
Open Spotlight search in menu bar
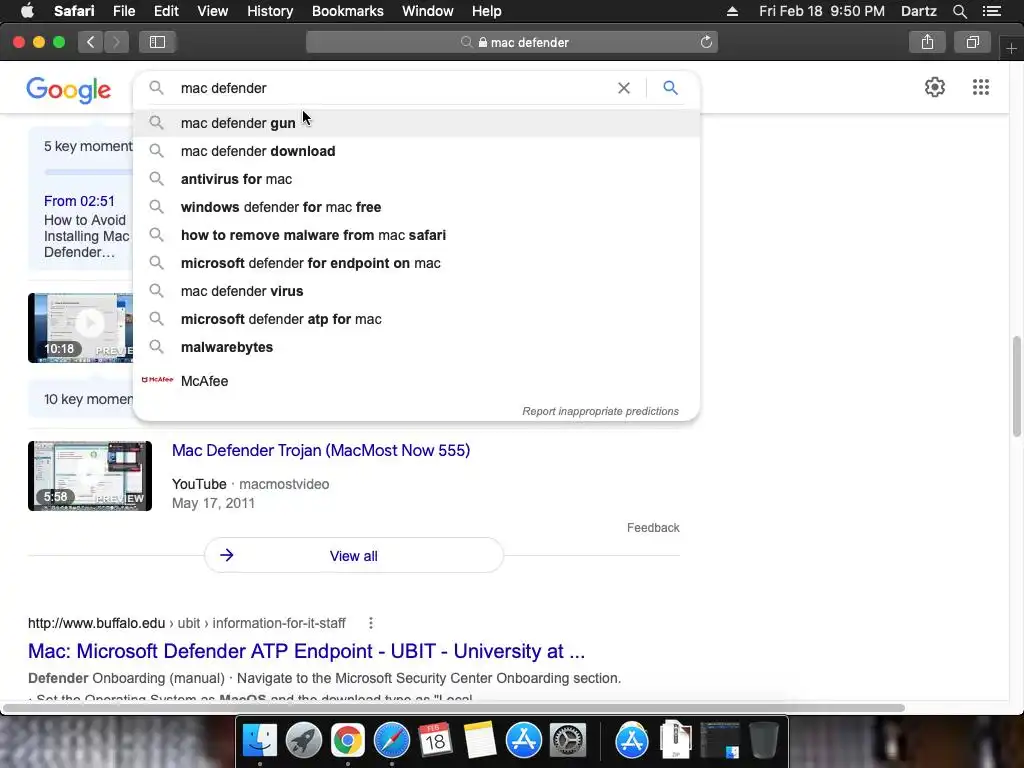click(959, 11)
